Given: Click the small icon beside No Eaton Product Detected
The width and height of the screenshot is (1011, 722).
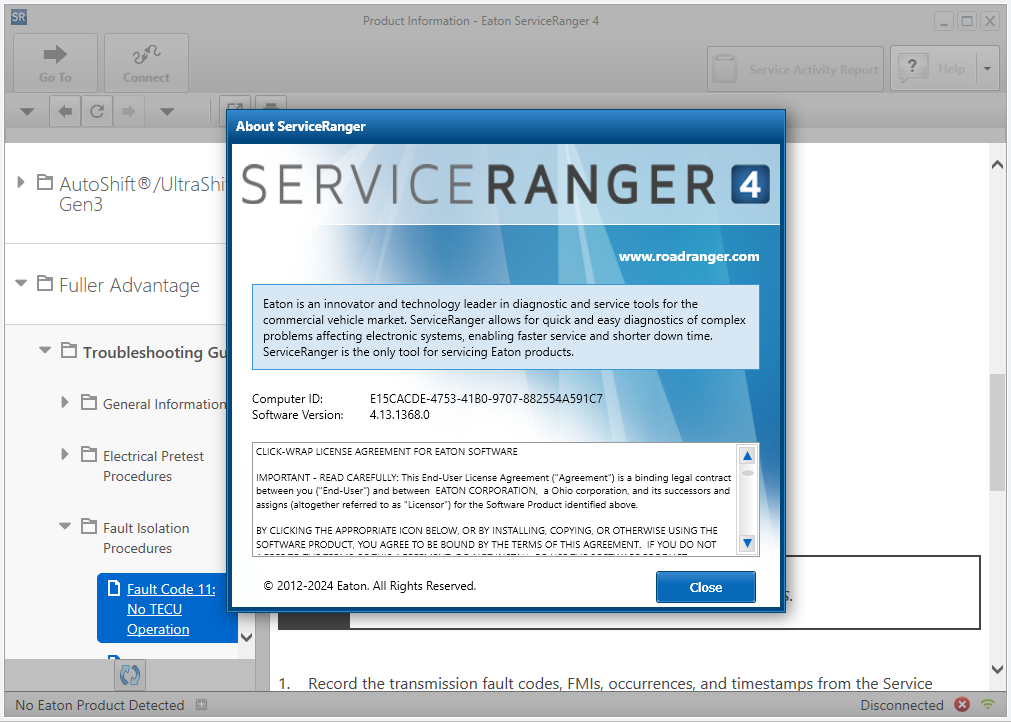Looking at the screenshot, I should [x=201, y=705].
